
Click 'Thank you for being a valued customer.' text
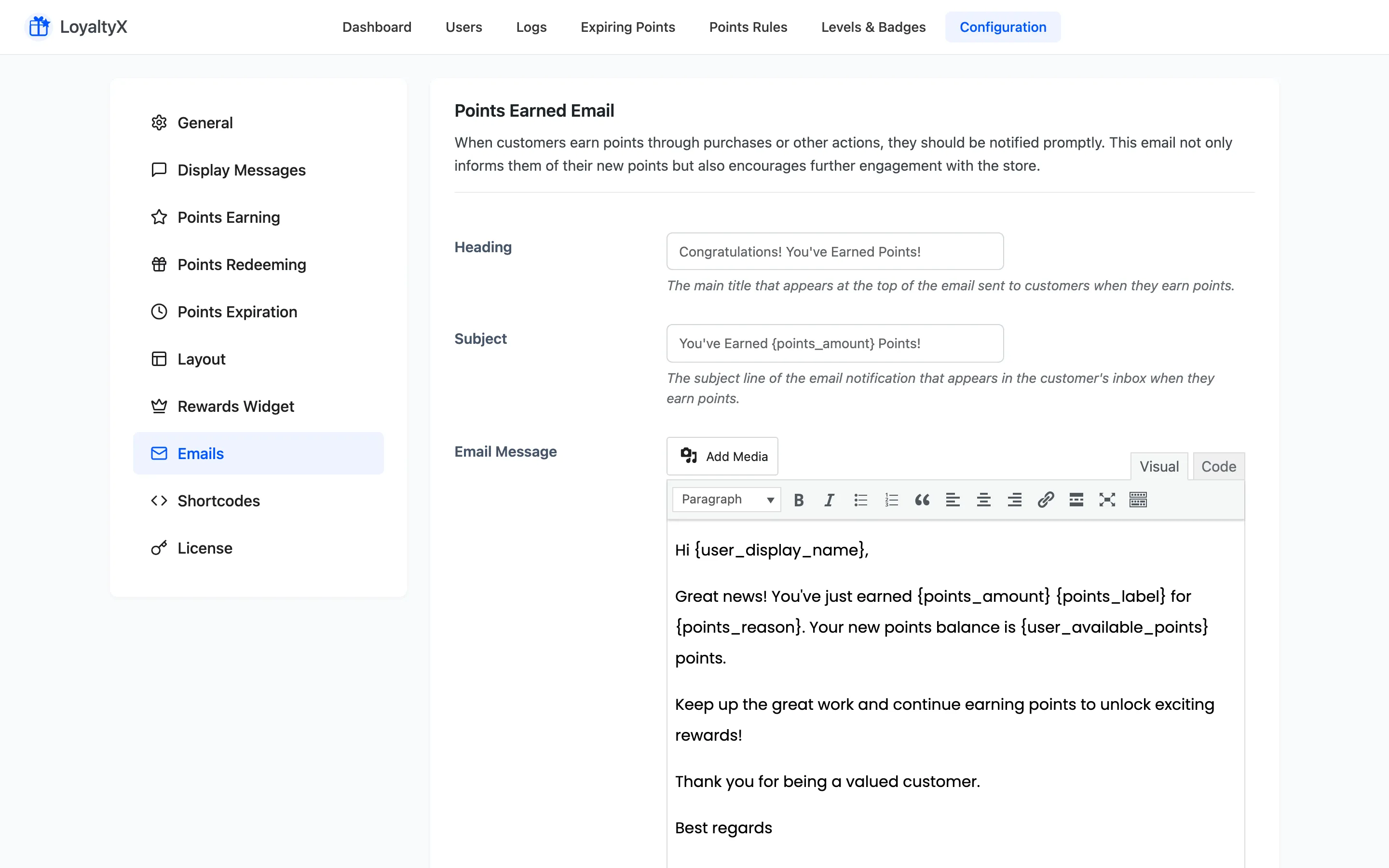point(827,781)
